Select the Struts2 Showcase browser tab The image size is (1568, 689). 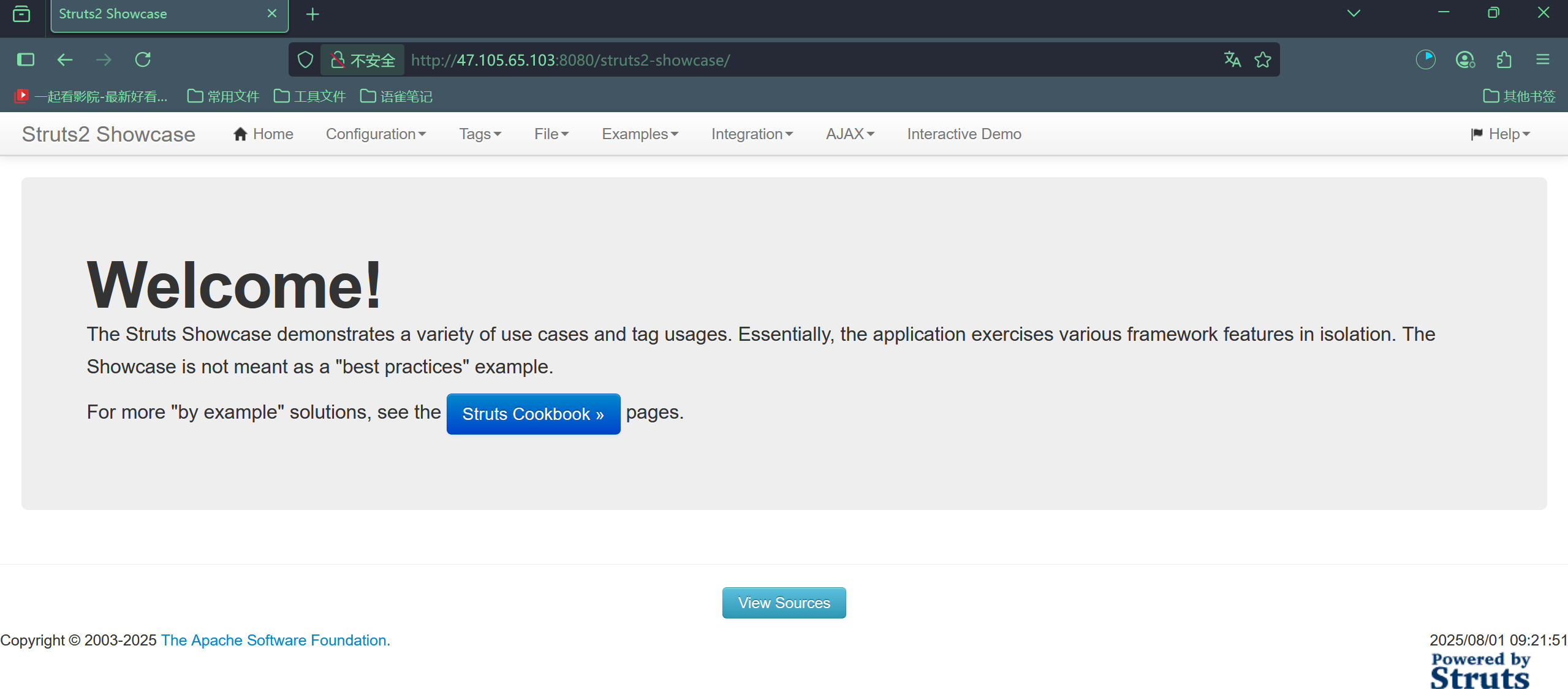click(x=169, y=15)
